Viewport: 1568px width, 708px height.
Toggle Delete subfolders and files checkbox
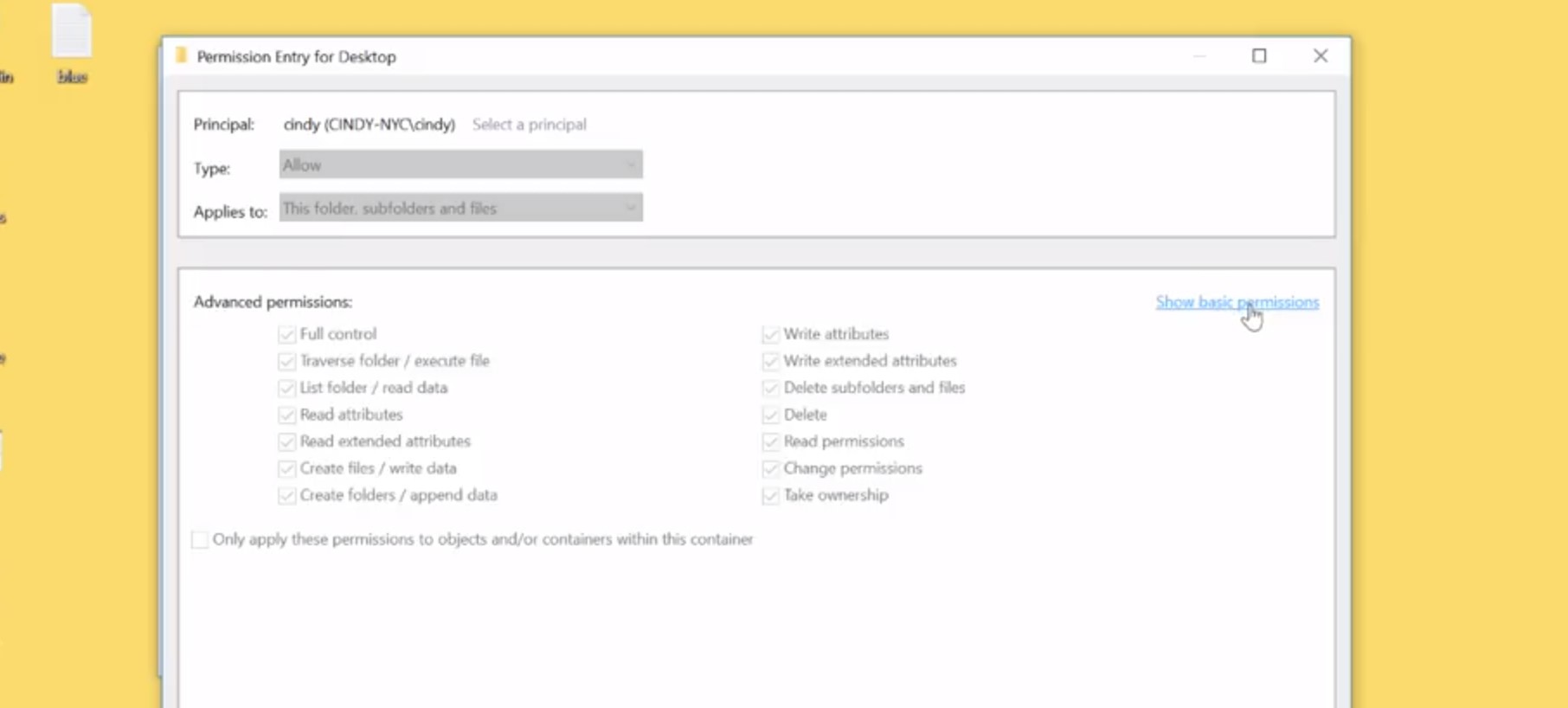tap(770, 388)
